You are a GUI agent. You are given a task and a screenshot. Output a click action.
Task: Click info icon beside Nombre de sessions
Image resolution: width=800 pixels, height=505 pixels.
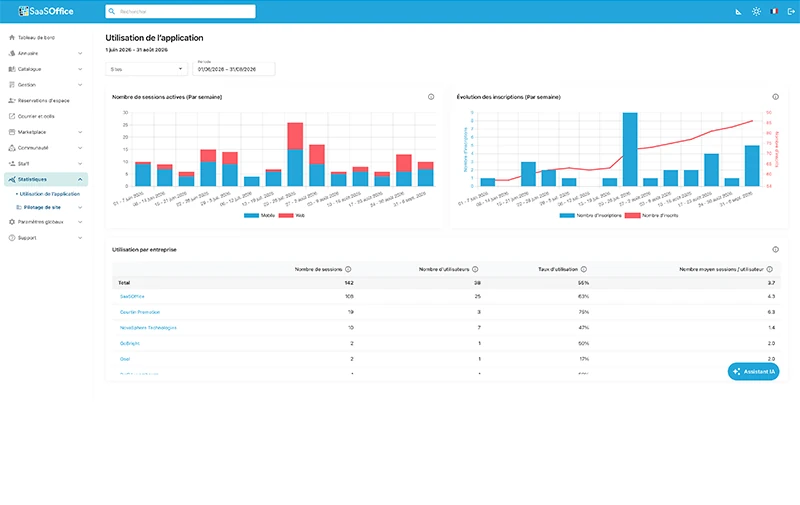coord(348,269)
